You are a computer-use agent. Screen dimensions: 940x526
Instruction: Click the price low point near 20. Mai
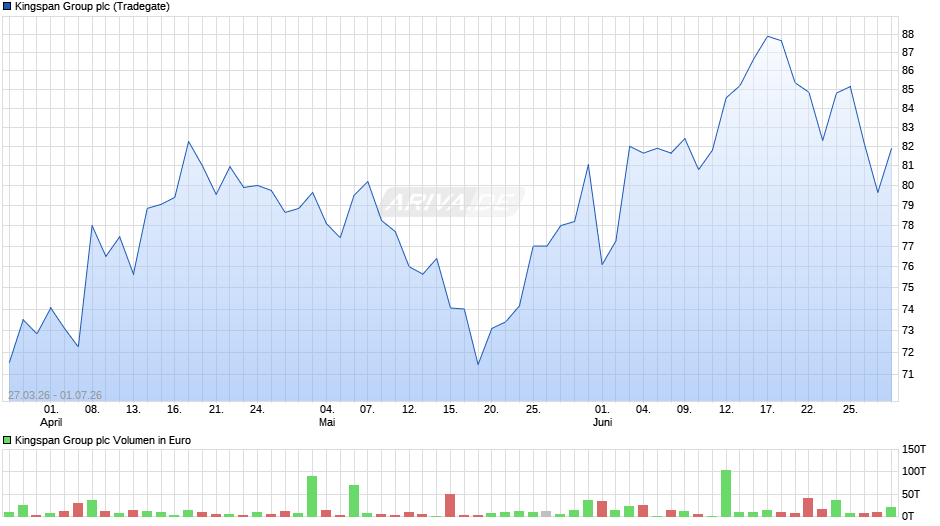(x=478, y=364)
